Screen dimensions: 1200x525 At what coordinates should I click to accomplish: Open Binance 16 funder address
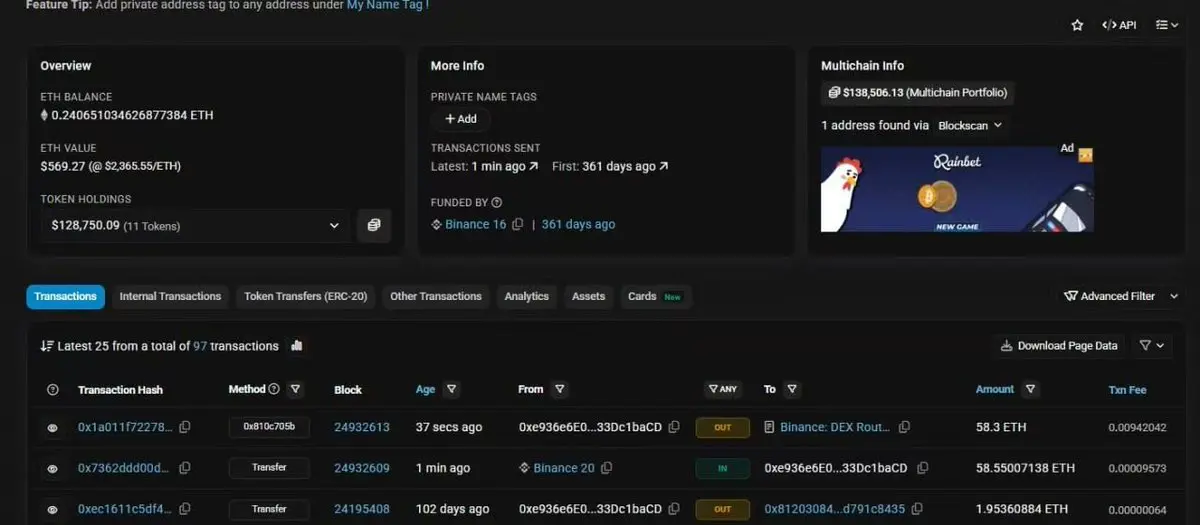point(475,224)
